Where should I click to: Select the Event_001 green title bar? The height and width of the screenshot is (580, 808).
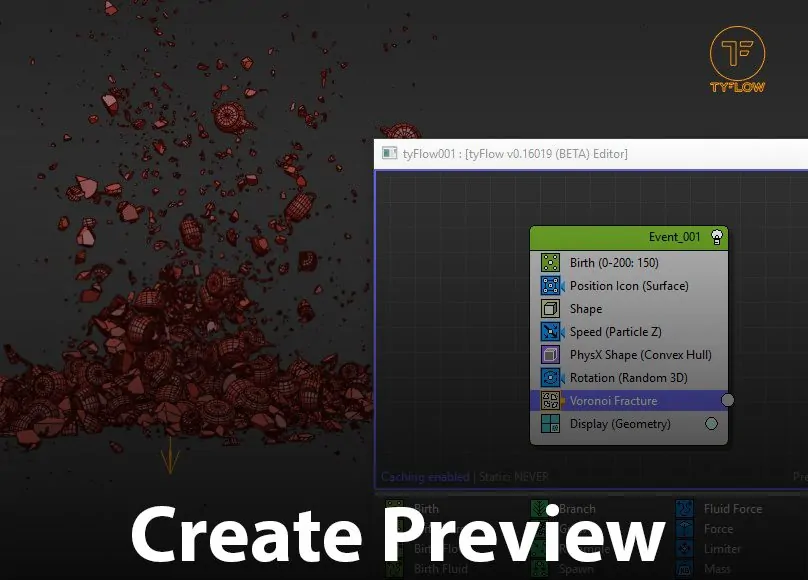[x=620, y=237]
